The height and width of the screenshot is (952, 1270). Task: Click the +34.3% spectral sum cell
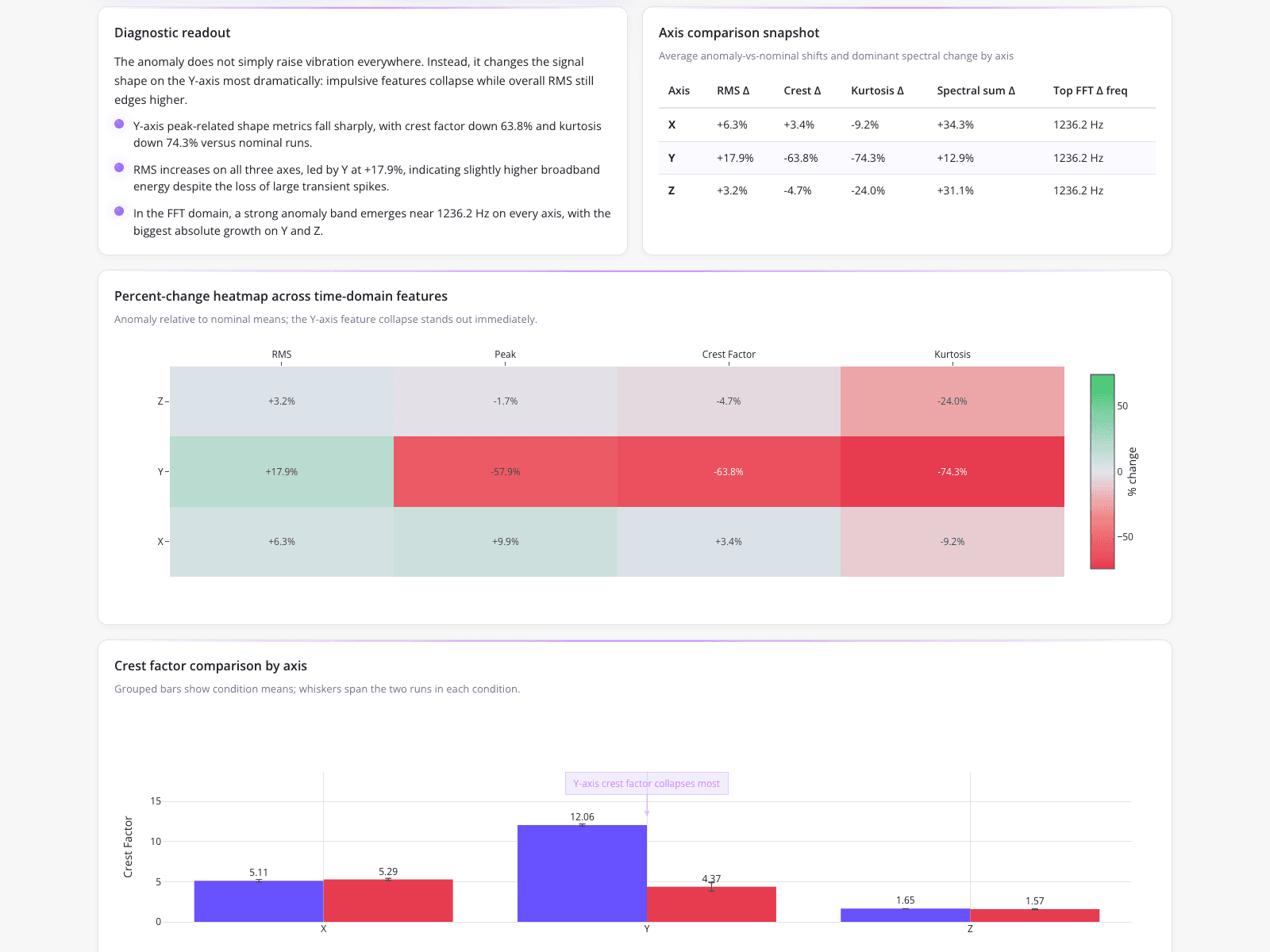955,125
